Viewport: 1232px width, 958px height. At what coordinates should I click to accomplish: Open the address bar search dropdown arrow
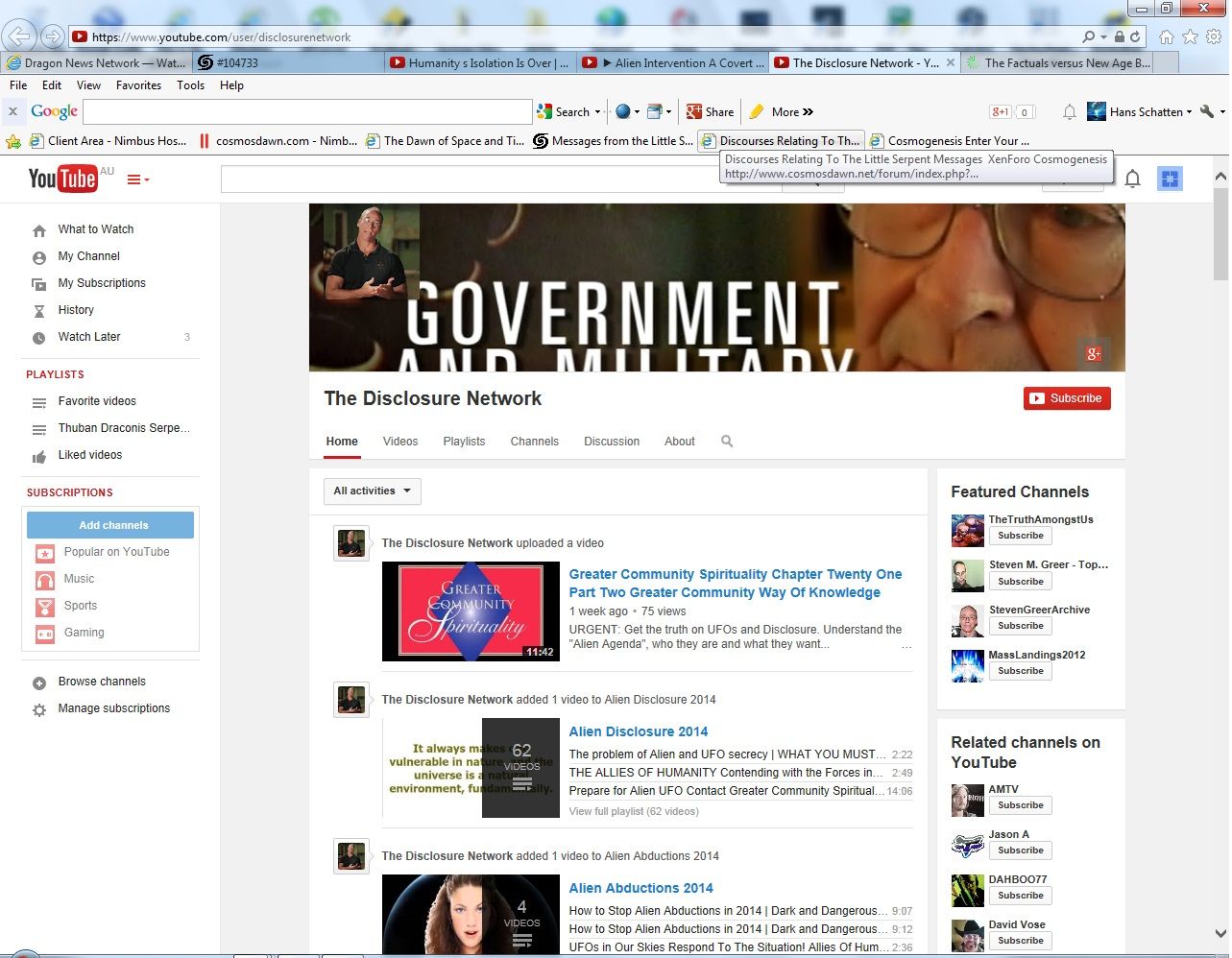tap(1103, 37)
